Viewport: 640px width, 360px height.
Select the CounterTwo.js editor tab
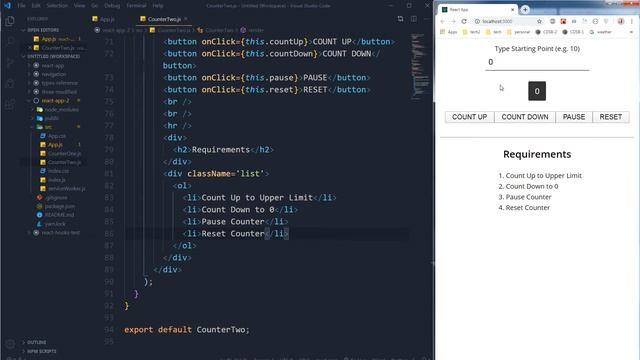[x=164, y=19]
